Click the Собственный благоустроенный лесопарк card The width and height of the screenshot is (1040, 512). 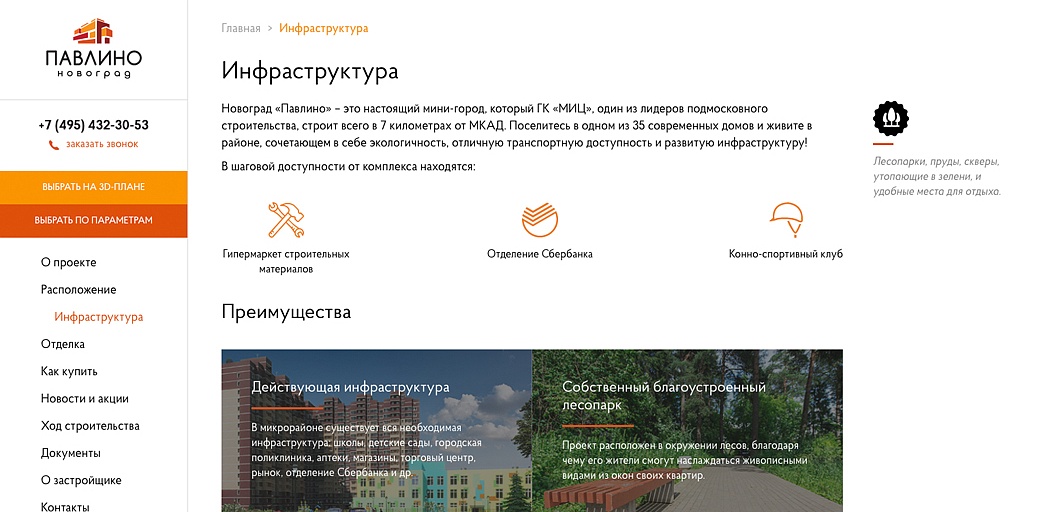[x=687, y=430]
